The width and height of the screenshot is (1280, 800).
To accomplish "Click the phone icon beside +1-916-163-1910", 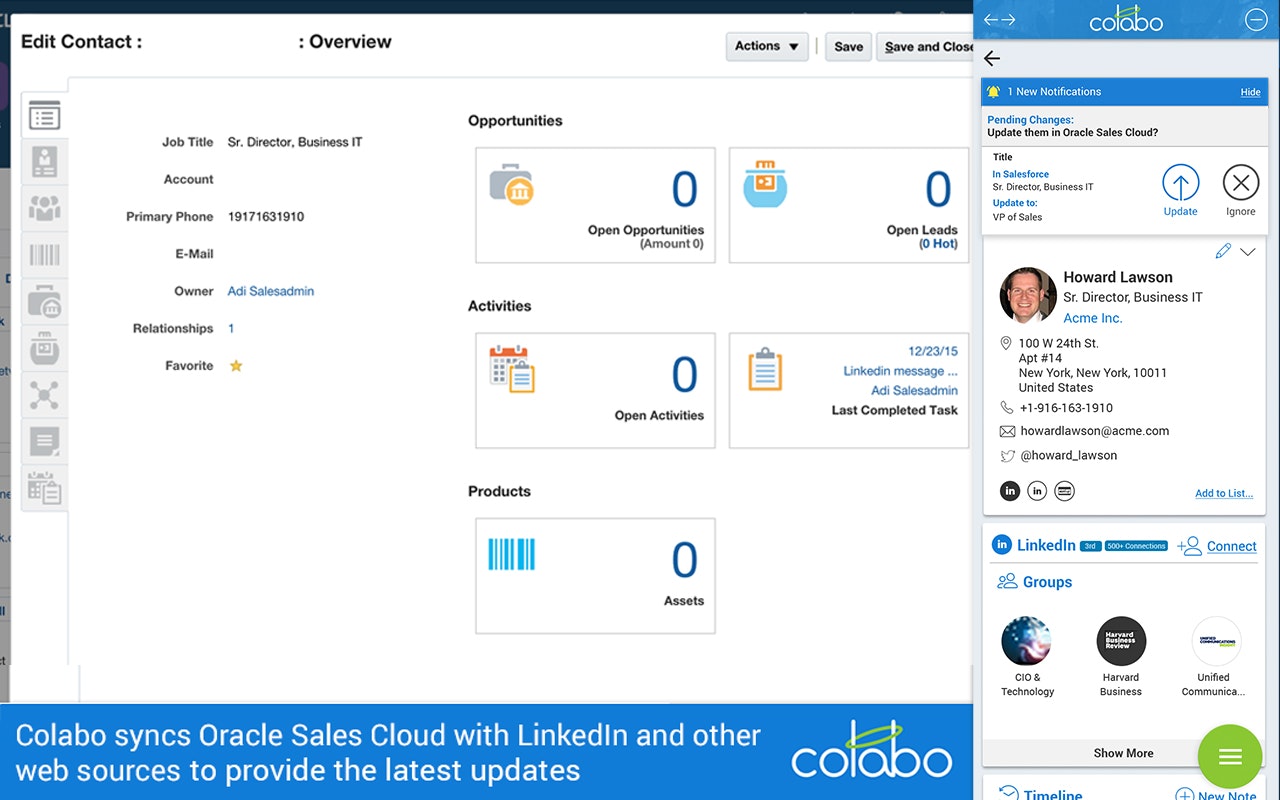I will point(1007,408).
